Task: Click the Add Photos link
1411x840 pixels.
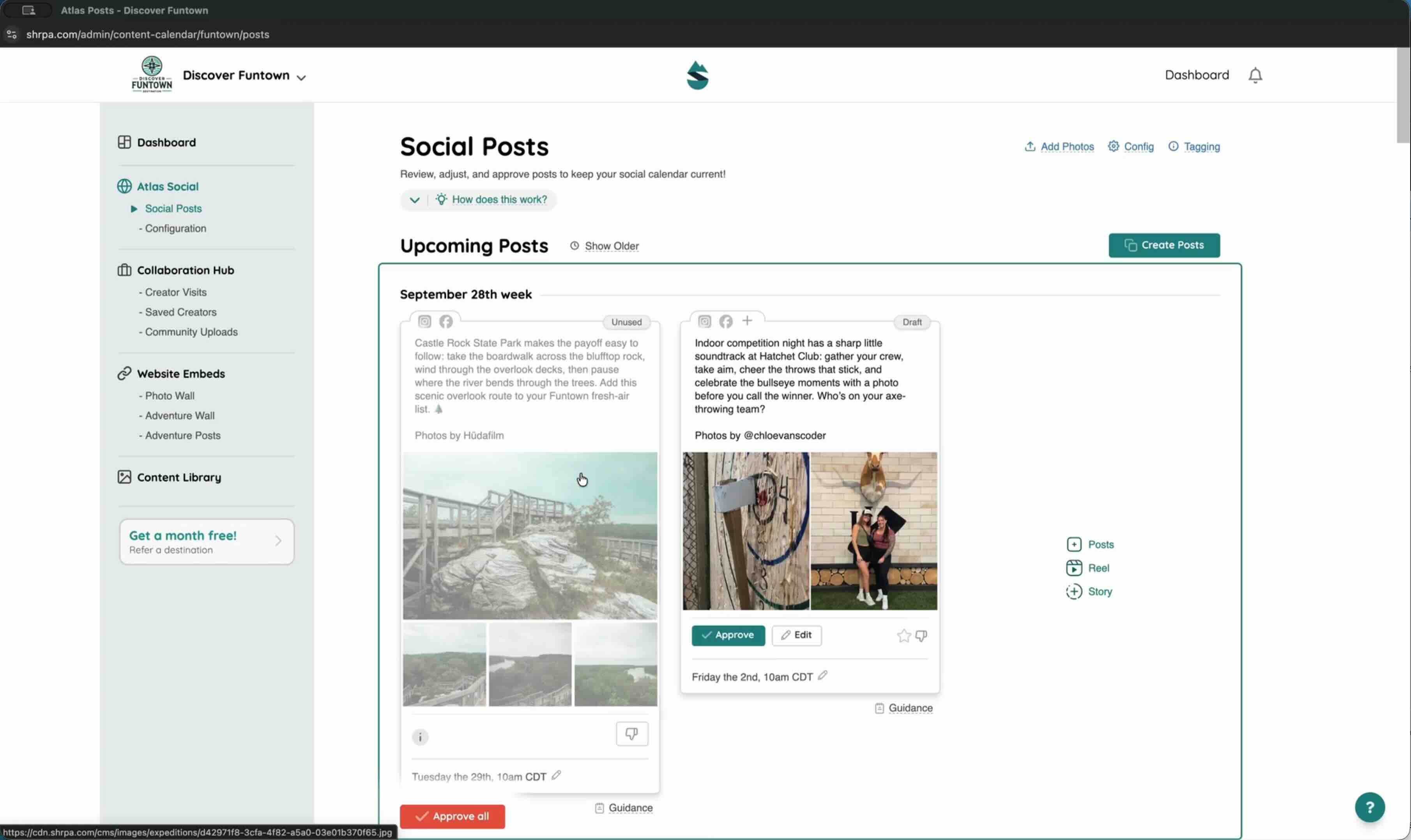Action: [1059, 146]
